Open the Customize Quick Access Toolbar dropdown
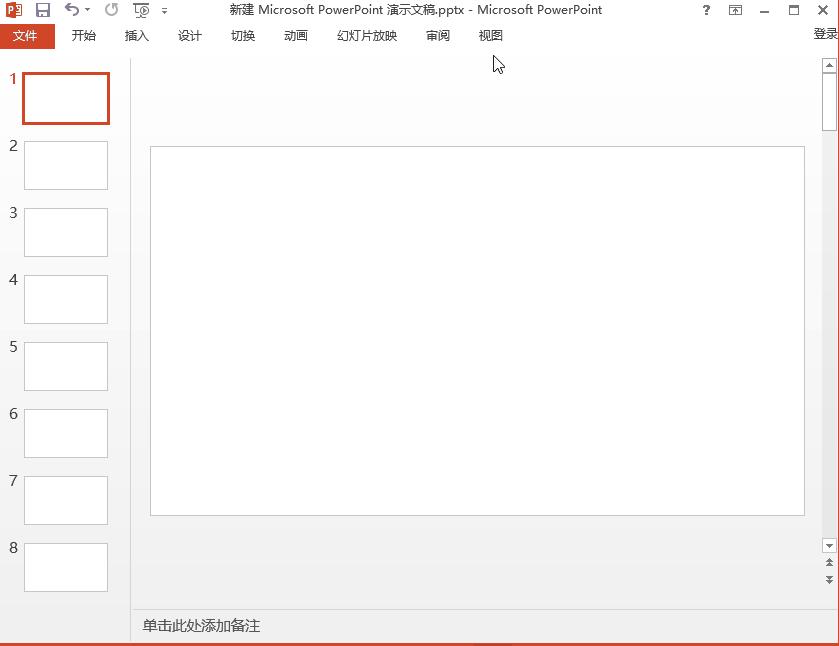Screen dimensions: 839x646 (165, 11)
